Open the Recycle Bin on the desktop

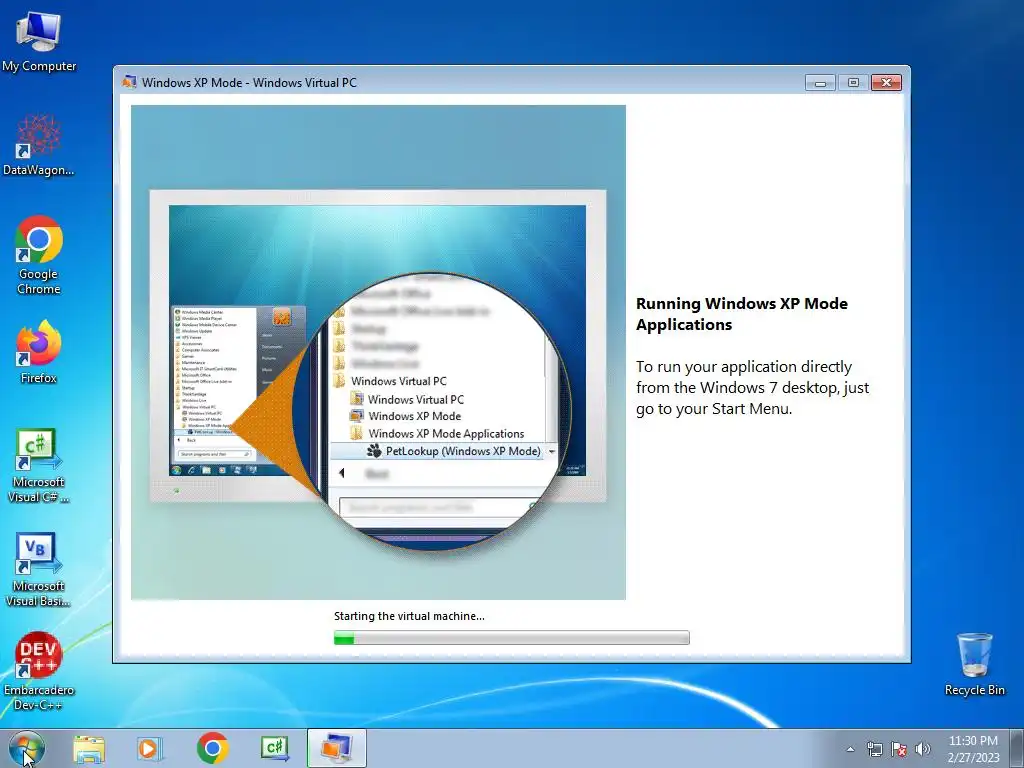(x=974, y=664)
